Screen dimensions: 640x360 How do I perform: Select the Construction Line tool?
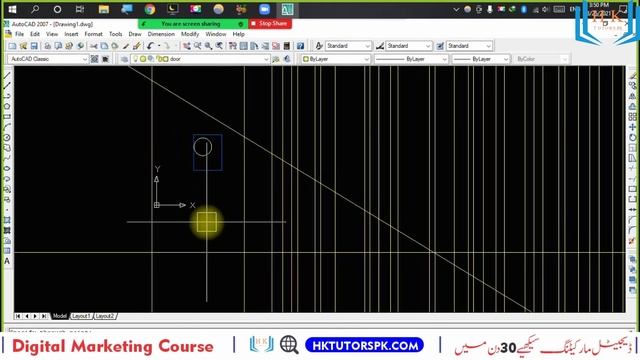[7, 86]
